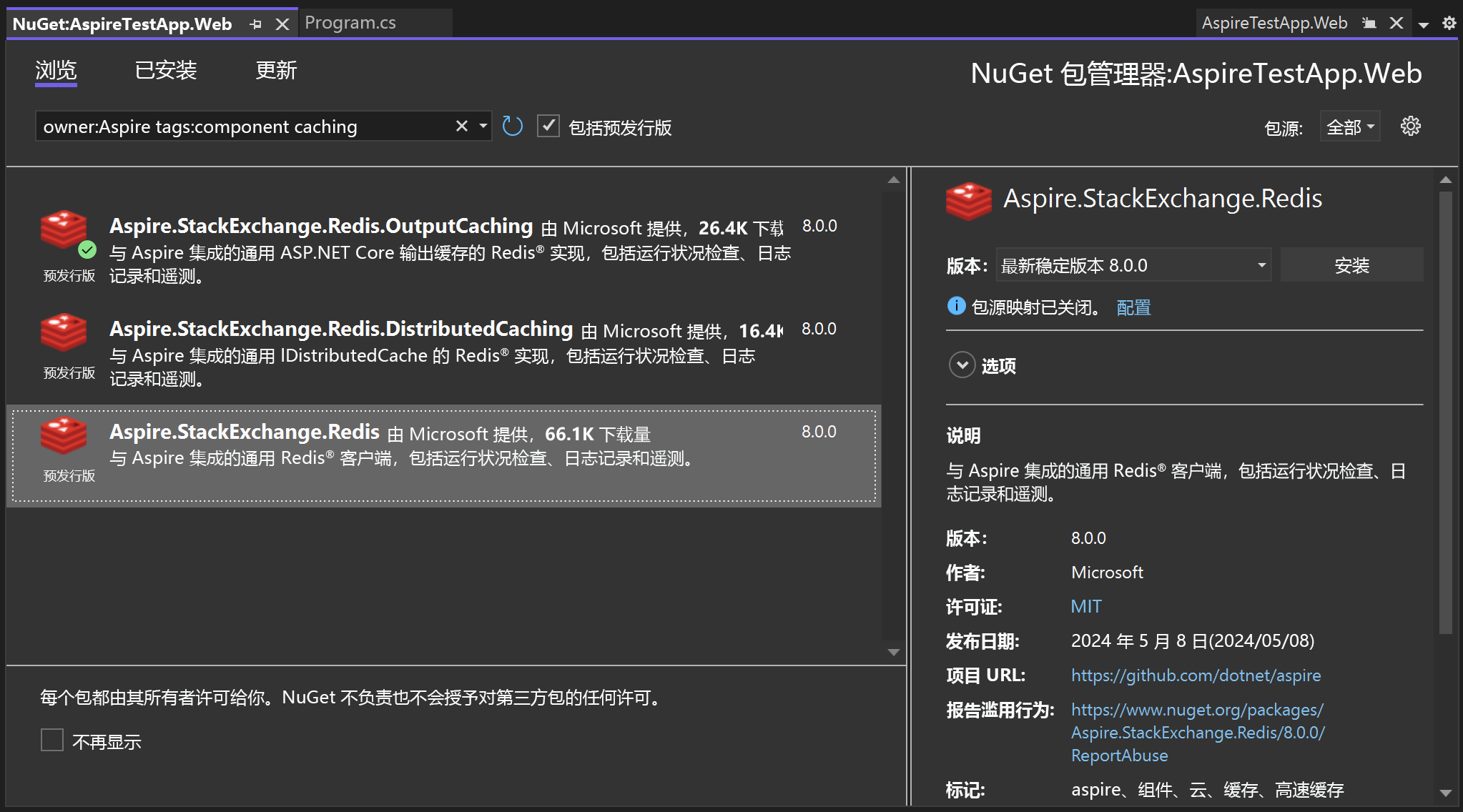Click the 安装 button

pyautogui.click(x=1351, y=265)
